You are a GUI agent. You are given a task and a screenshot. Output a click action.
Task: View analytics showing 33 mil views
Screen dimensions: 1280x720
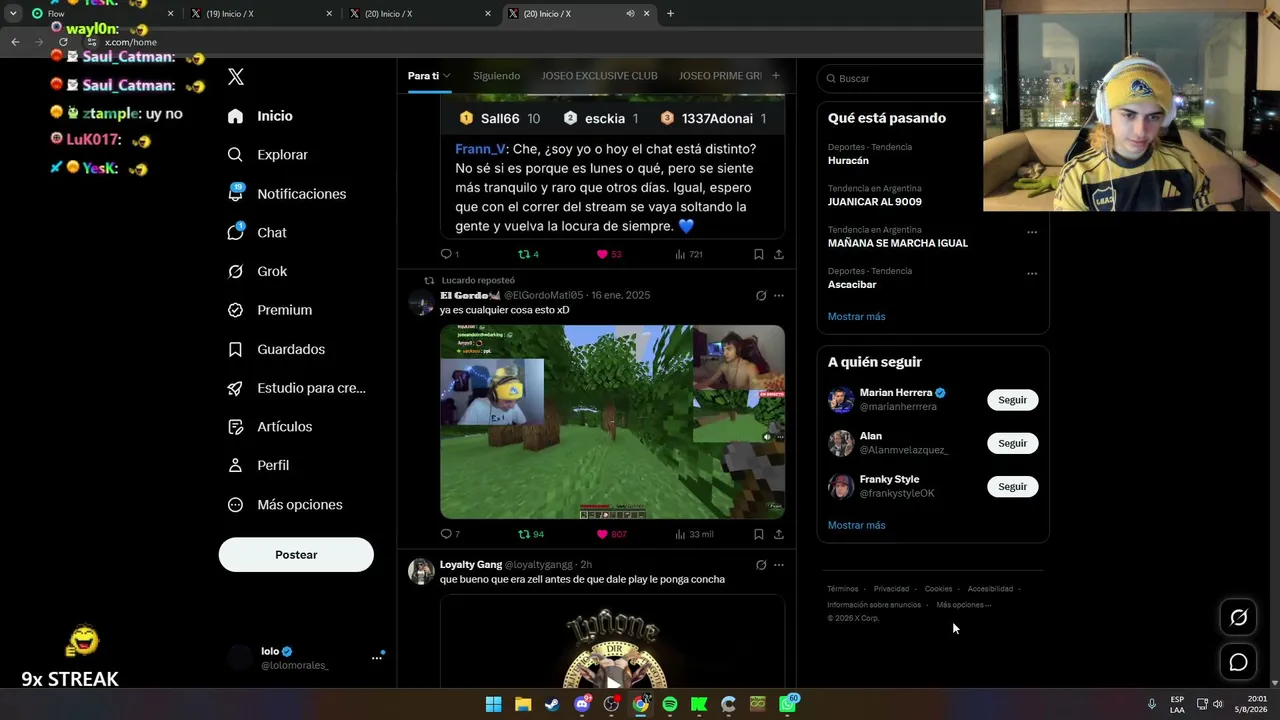tap(694, 534)
